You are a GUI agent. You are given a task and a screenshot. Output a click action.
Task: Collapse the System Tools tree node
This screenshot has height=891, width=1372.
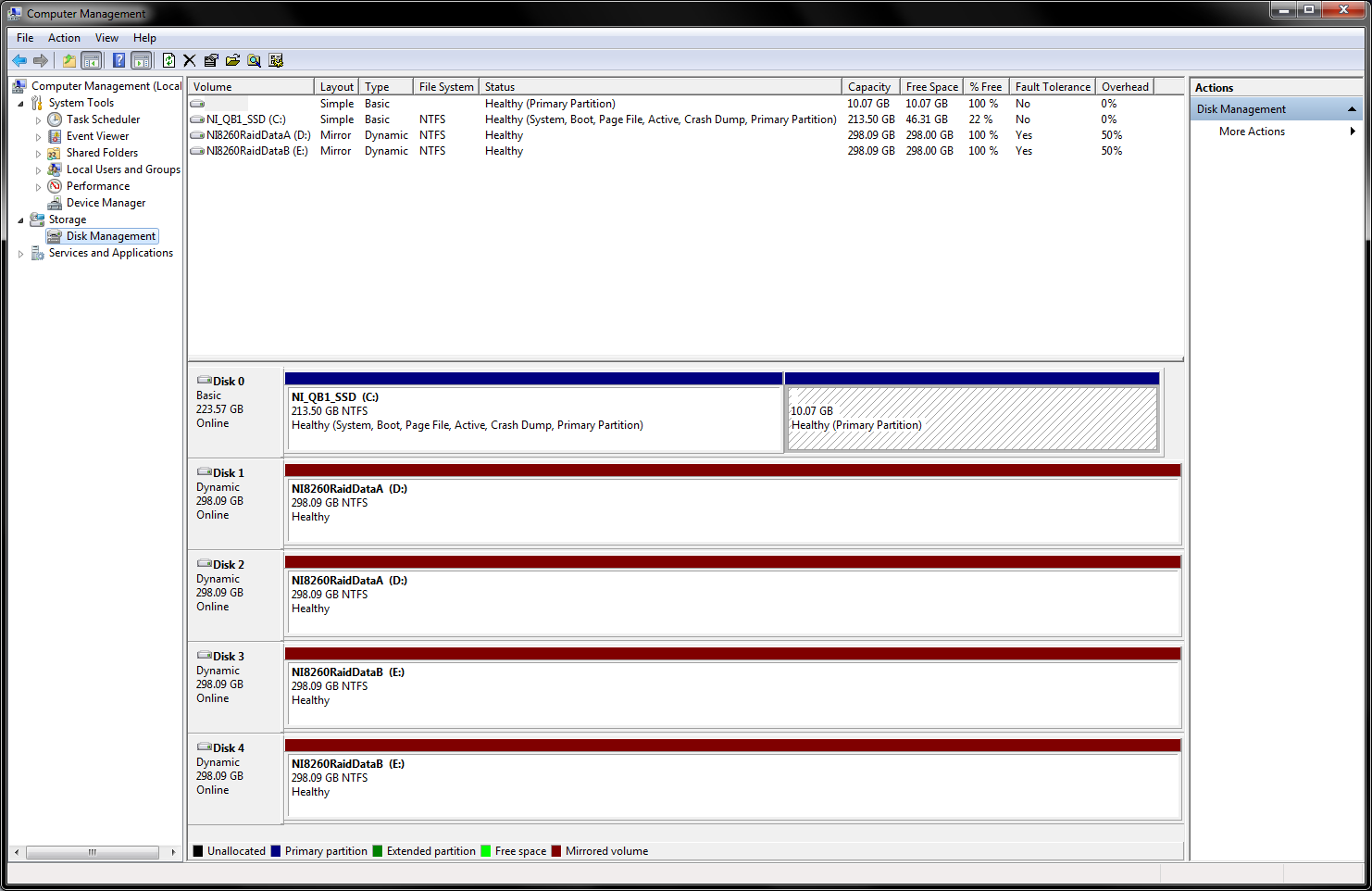[20, 103]
